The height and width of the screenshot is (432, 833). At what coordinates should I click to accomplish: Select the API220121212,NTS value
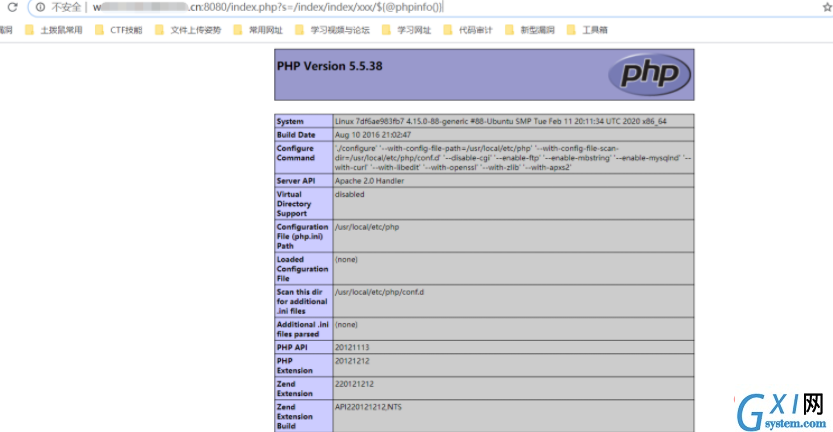tap(368, 408)
